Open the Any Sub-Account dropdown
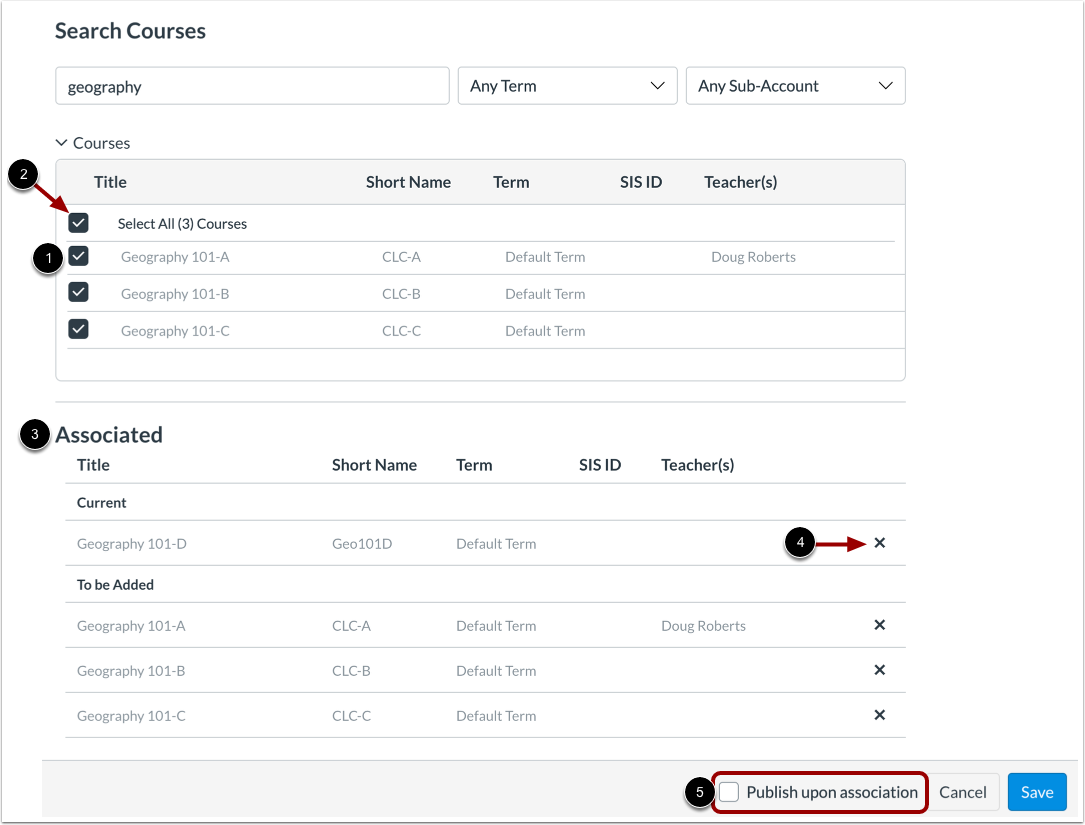 click(795, 85)
